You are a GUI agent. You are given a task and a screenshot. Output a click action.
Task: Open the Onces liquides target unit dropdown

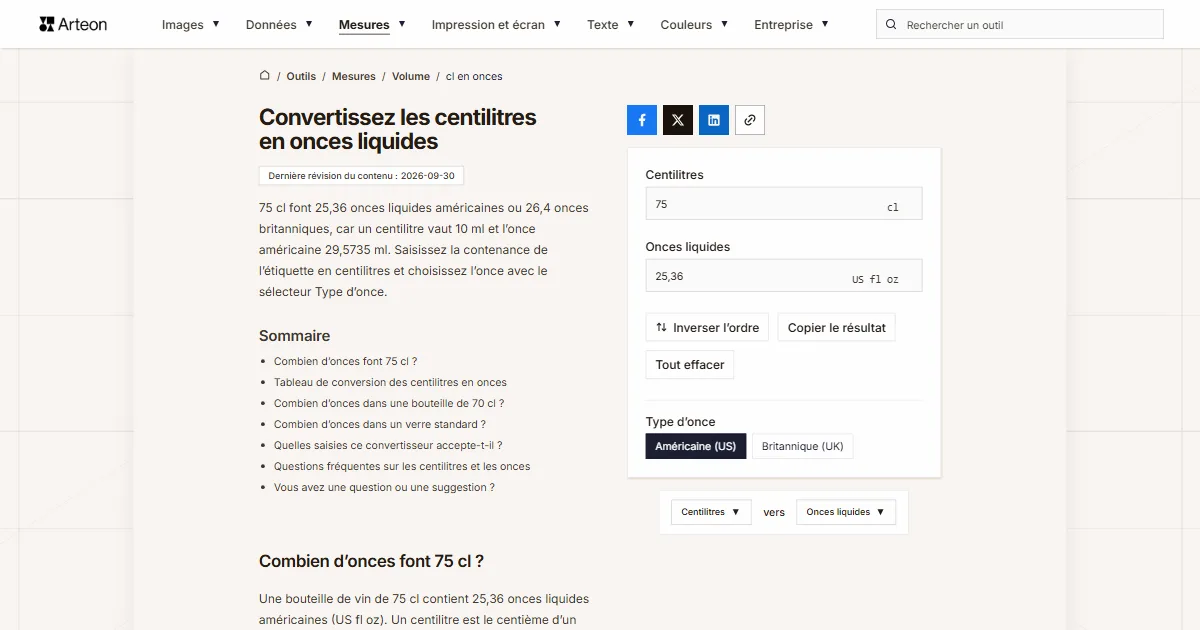point(846,512)
